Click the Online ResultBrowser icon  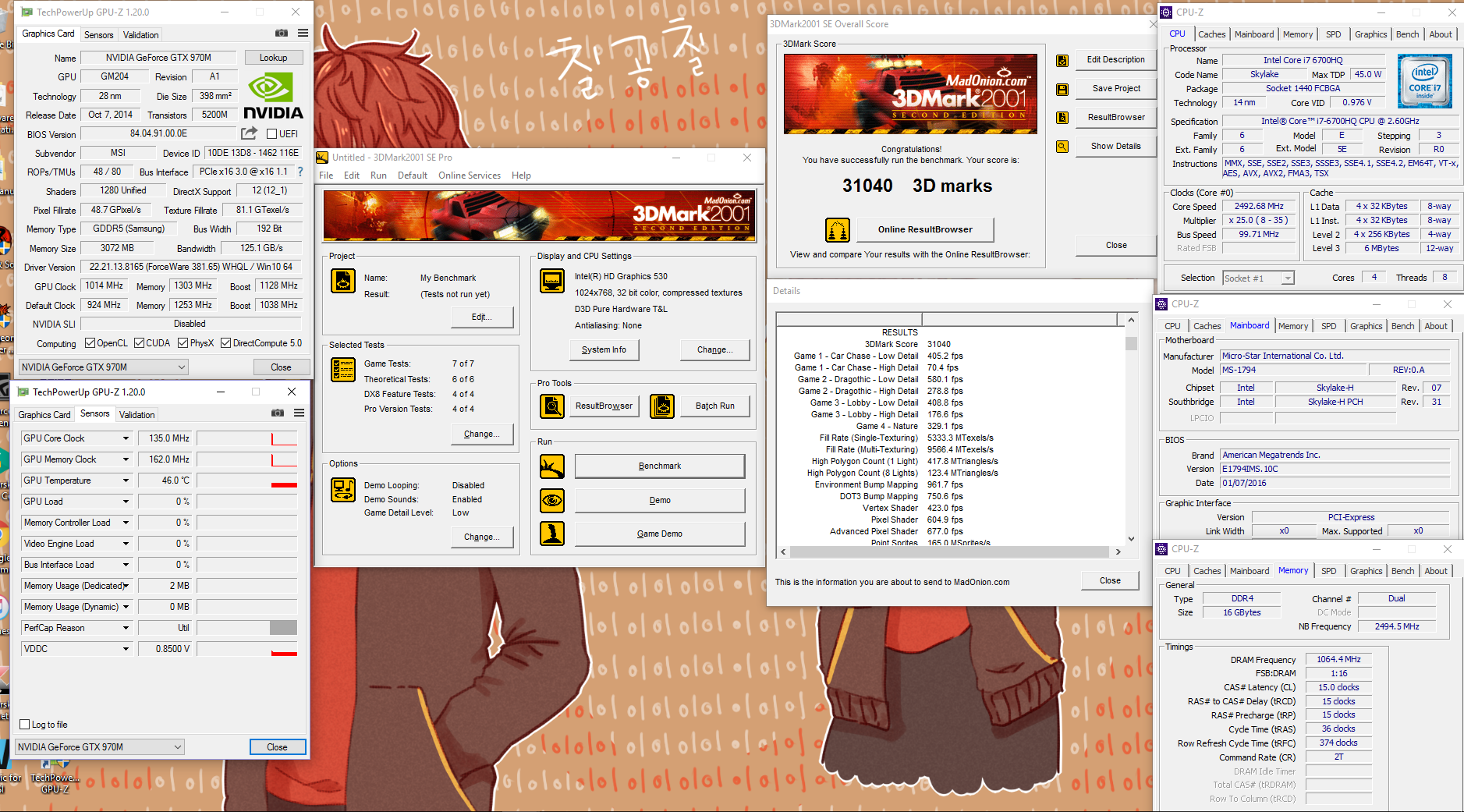(x=838, y=230)
